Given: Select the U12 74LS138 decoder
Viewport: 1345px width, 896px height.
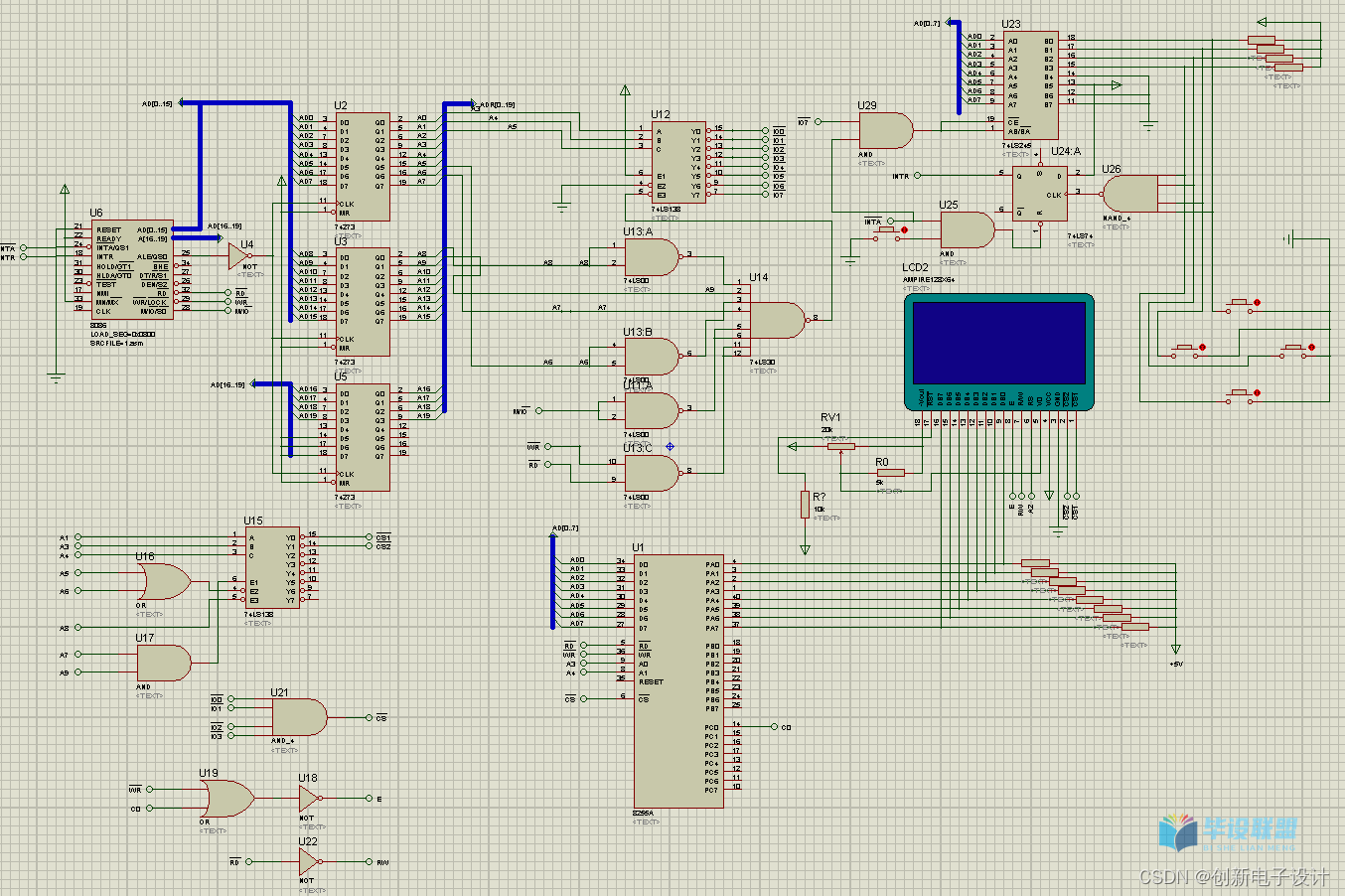Looking at the screenshot, I should pyautogui.click(x=678, y=162).
